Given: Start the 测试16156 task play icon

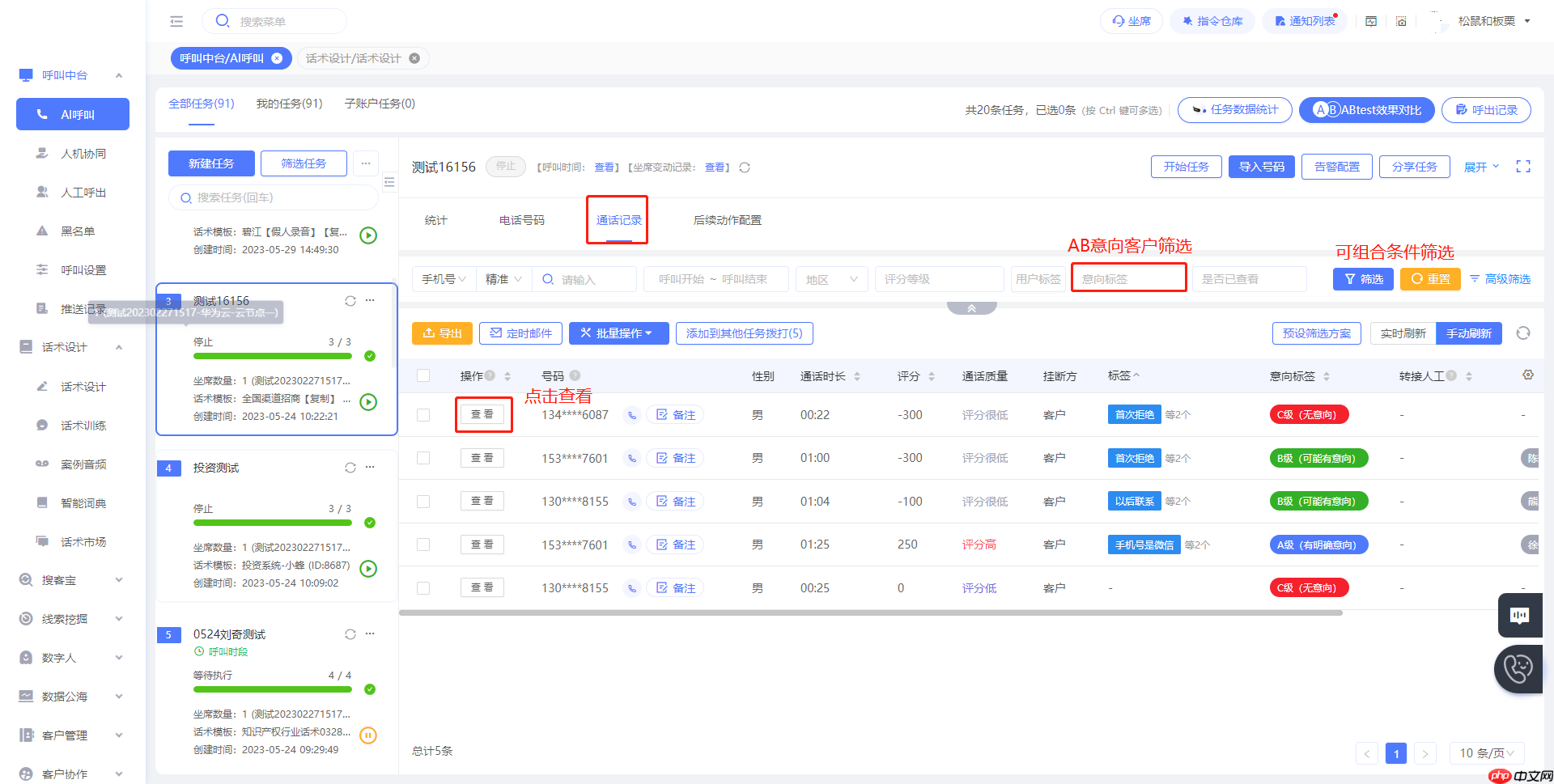Looking at the screenshot, I should pyautogui.click(x=368, y=402).
